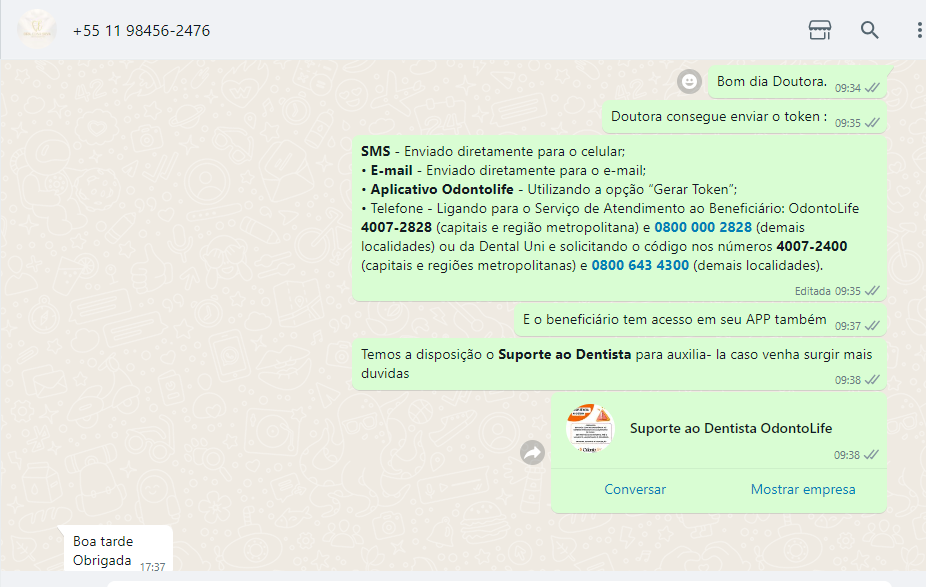Click the bold 'Aplicativo Odontolife' text
The image size is (926, 587).
pyautogui.click(x=442, y=190)
